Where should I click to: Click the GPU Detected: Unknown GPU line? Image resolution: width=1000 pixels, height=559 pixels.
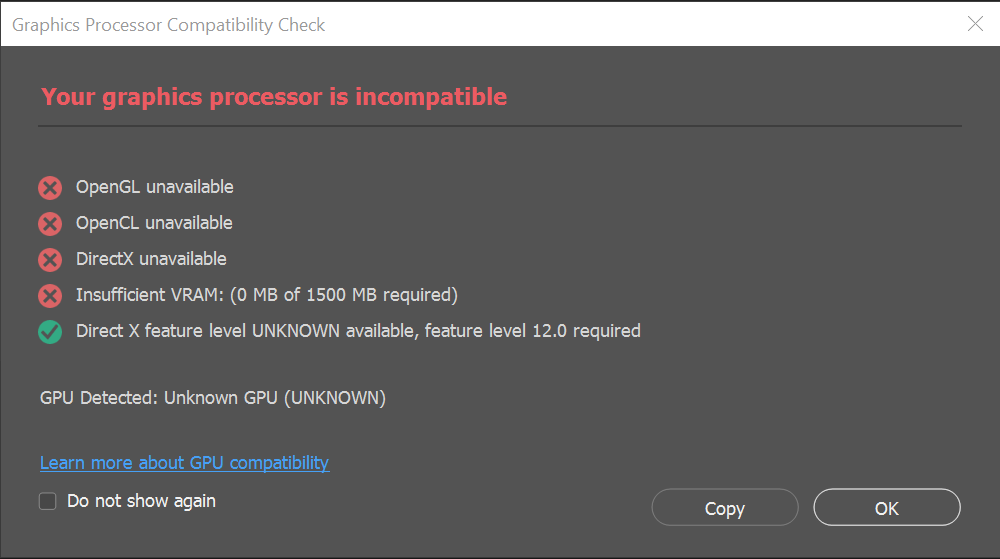click(213, 398)
